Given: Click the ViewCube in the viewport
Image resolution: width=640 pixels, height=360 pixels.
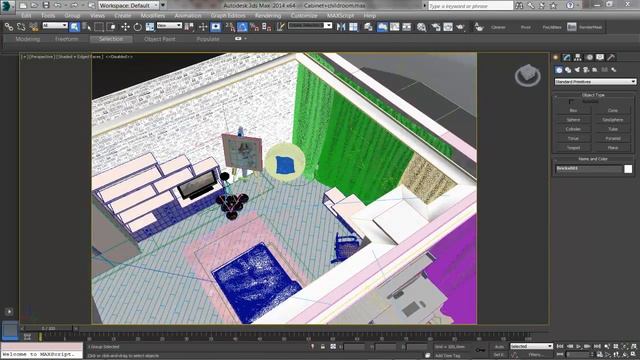Looking at the screenshot, I should pos(527,76).
